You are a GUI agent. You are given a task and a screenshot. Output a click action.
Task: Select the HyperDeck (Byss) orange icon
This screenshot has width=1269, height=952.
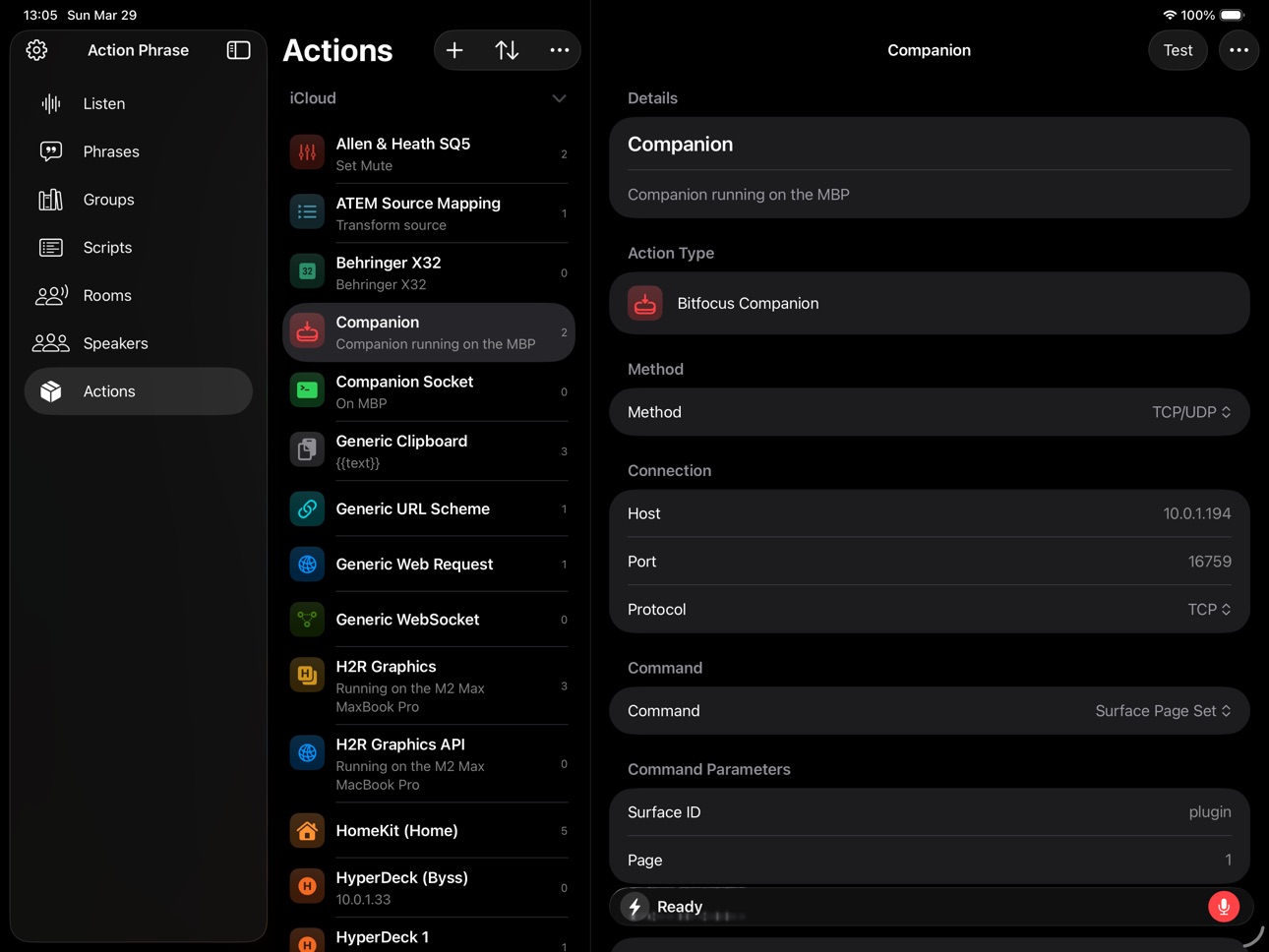pyautogui.click(x=307, y=886)
